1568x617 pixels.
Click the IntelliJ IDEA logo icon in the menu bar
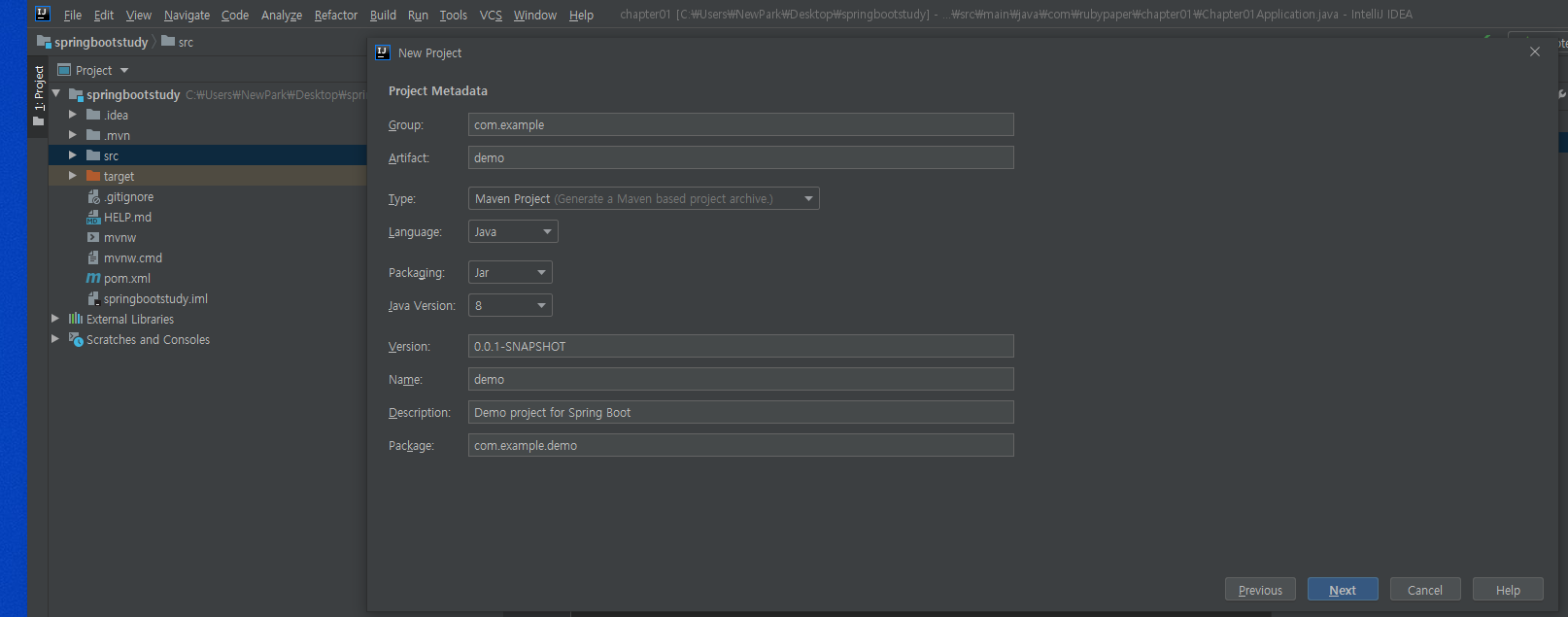(43, 14)
